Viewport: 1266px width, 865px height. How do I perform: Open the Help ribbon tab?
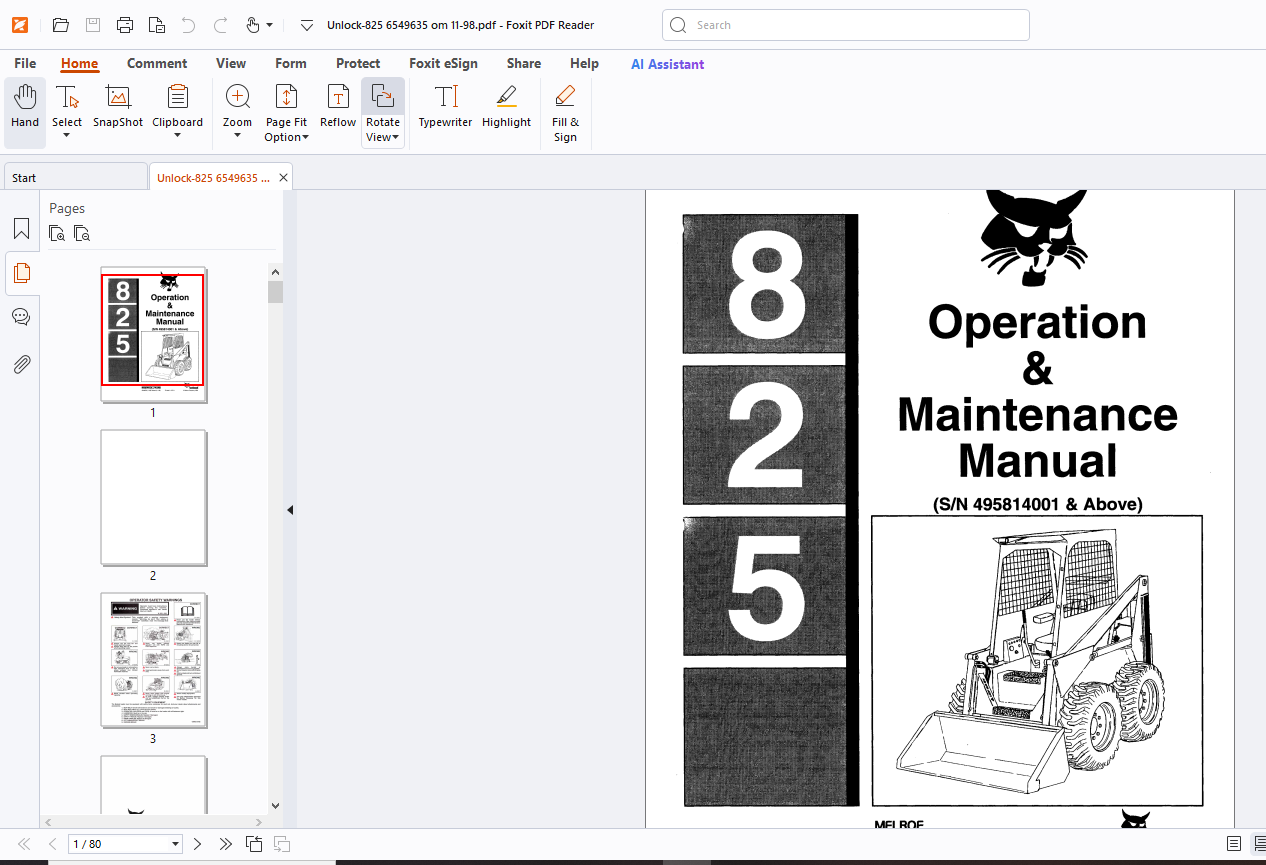[x=584, y=63]
